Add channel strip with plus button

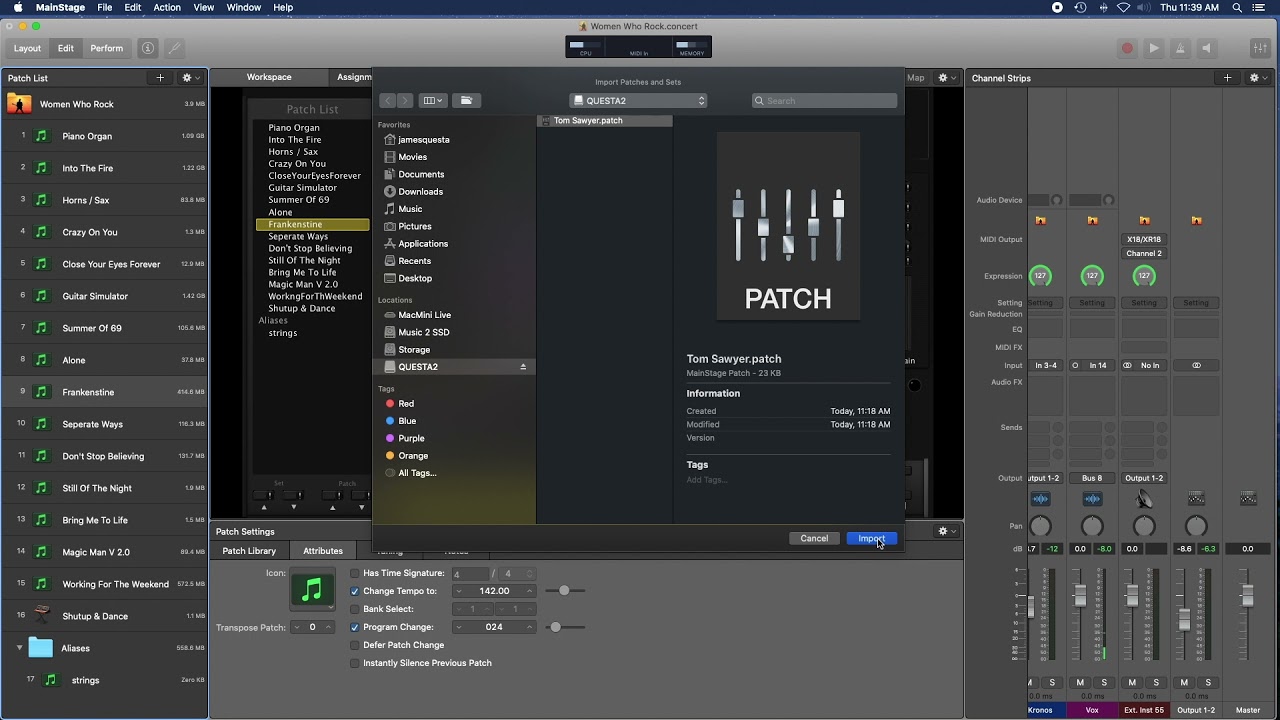click(x=1227, y=78)
